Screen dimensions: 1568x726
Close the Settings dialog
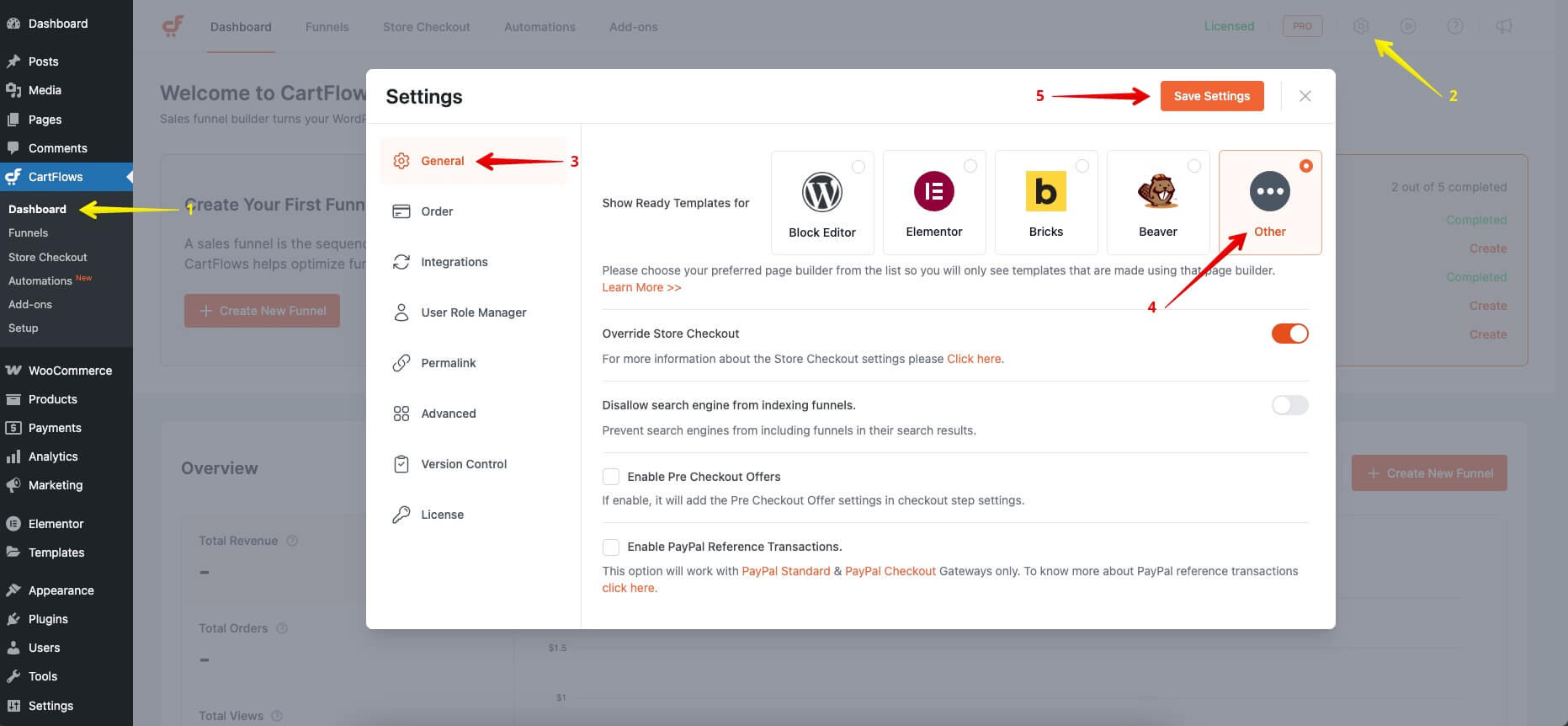click(1305, 96)
